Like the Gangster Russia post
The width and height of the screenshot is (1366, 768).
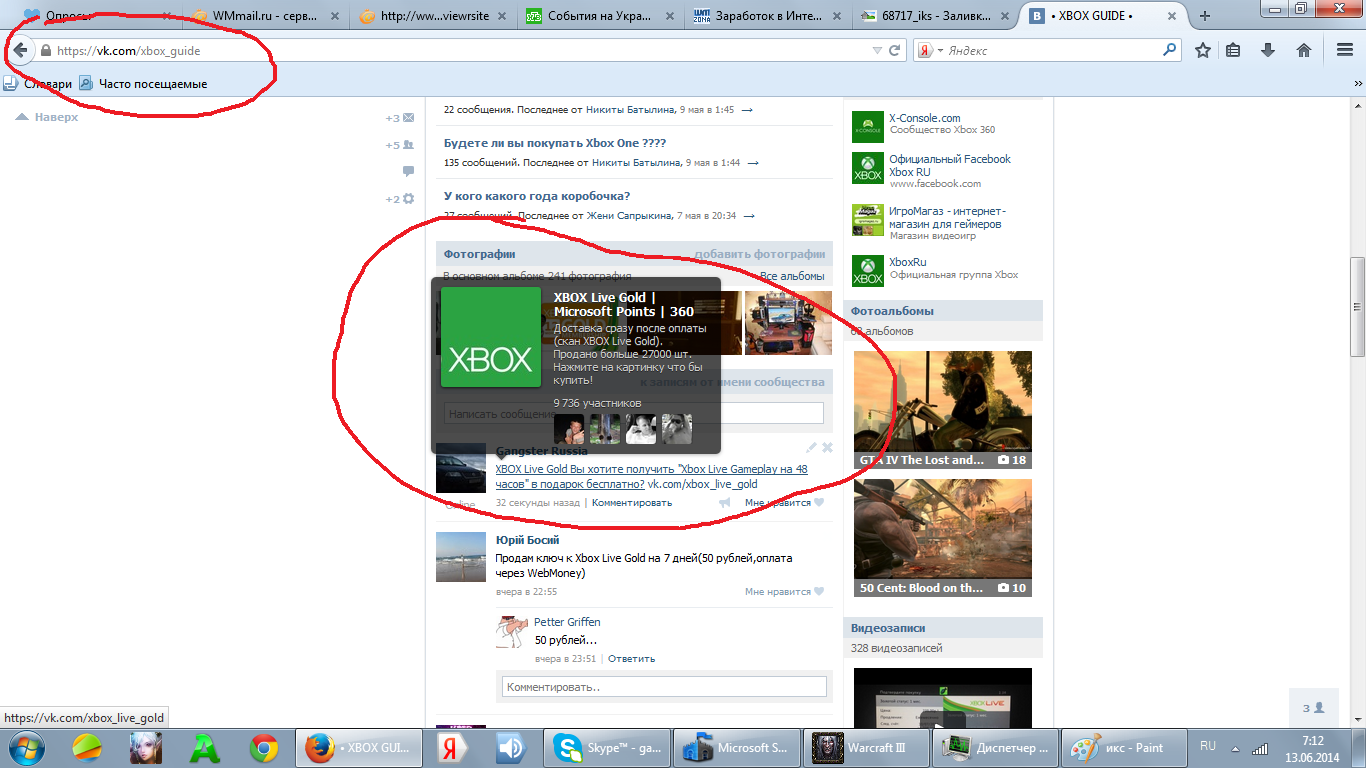[785, 503]
